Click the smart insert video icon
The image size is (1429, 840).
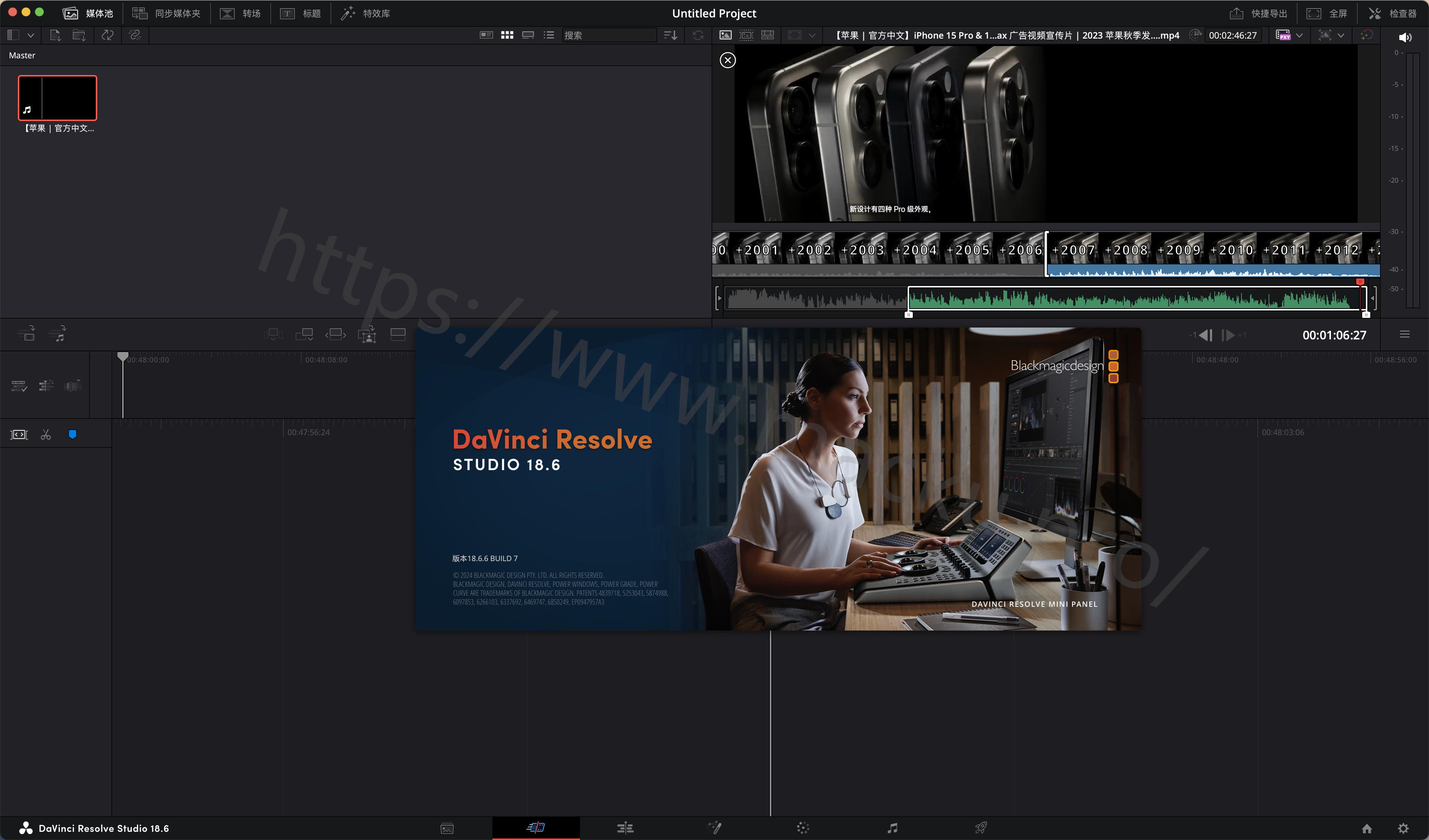tap(26, 334)
